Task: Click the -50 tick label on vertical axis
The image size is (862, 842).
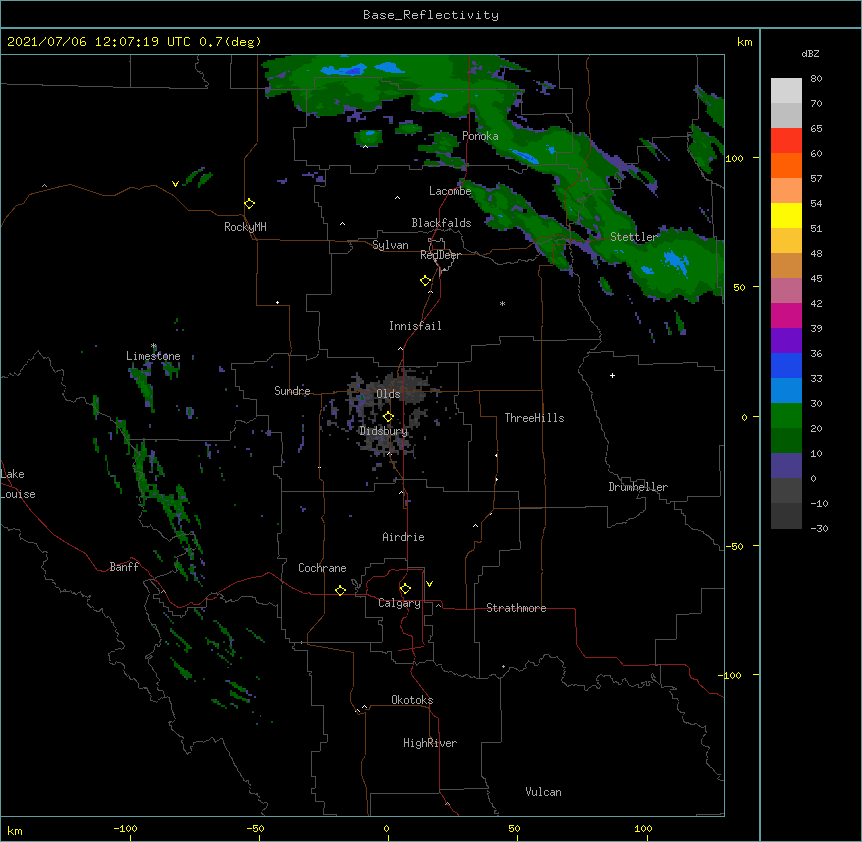Action: [734, 546]
